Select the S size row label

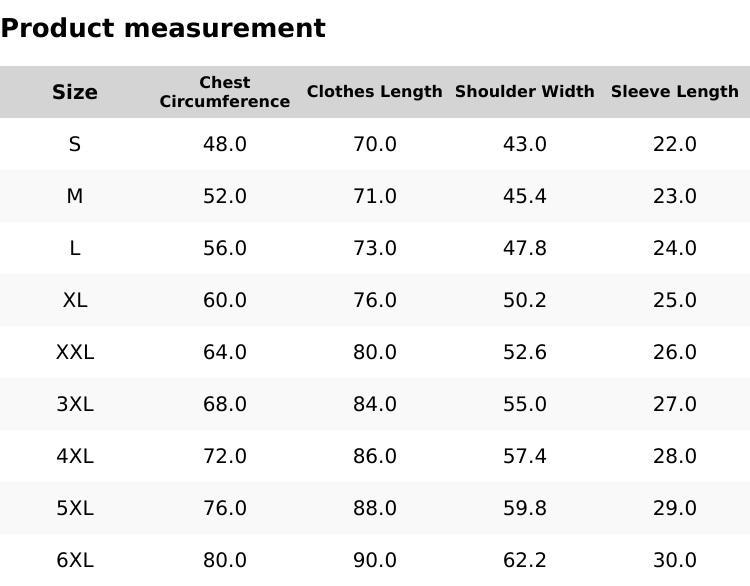point(75,144)
